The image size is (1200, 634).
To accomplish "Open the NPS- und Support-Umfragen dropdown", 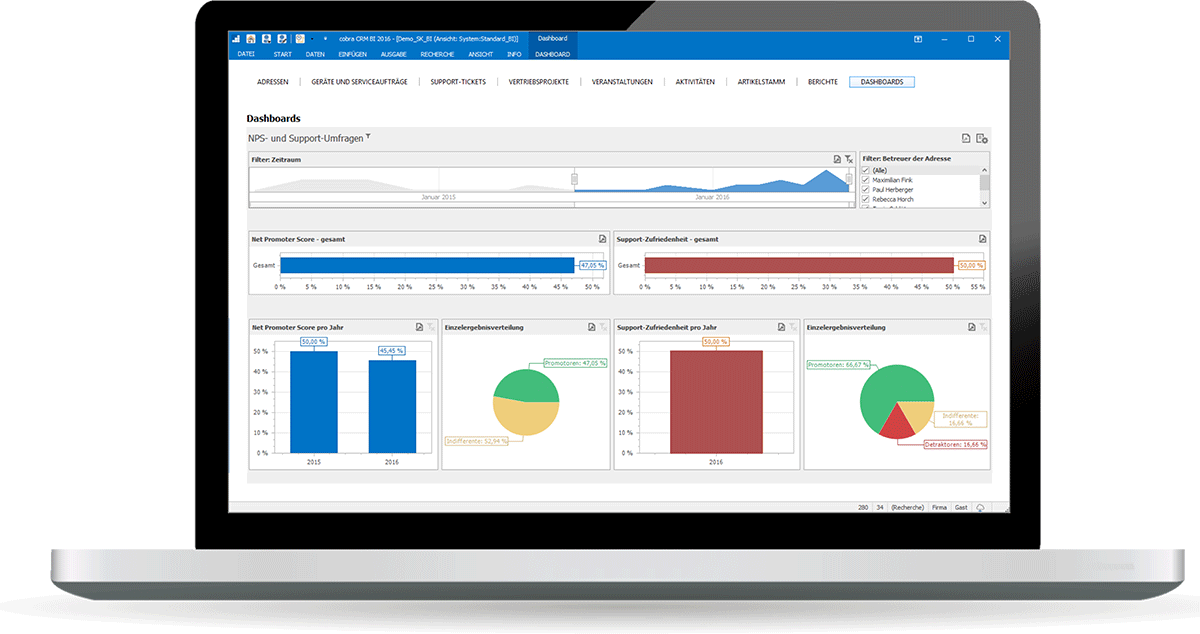I will click(x=368, y=136).
